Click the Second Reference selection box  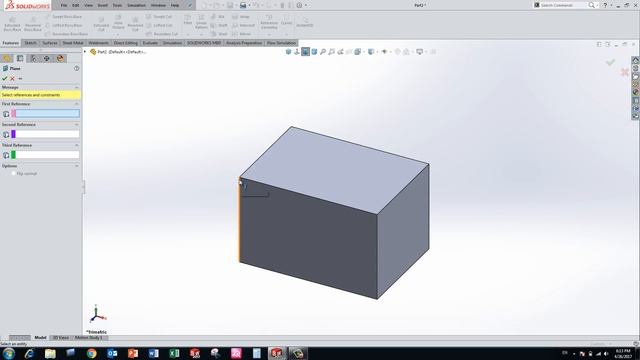pyautogui.click(x=47, y=134)
